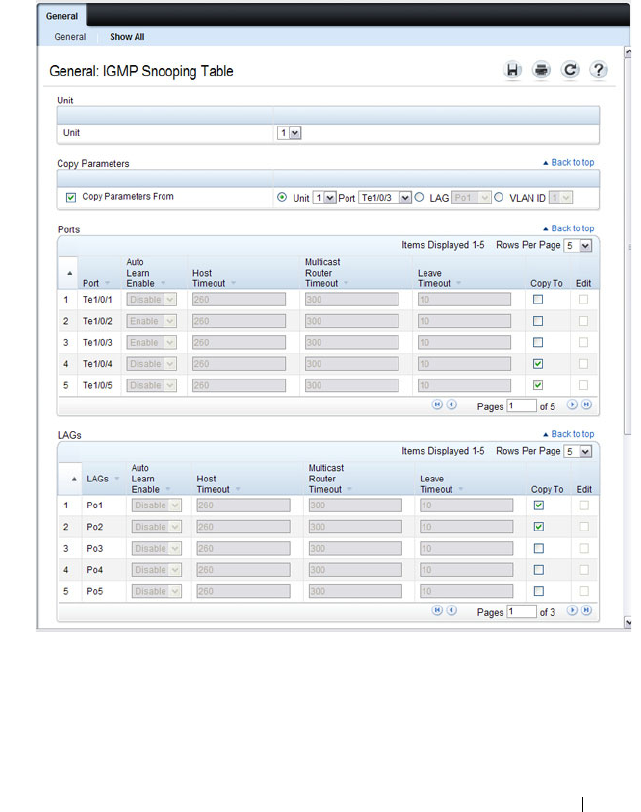Select the General top tab
The height and width of the screenshot is (812, 641).
click(x=62, y=16)
